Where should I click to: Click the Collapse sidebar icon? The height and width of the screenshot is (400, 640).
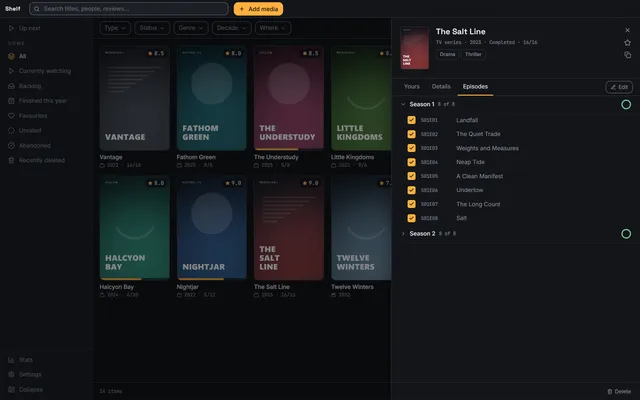[11, 390]
